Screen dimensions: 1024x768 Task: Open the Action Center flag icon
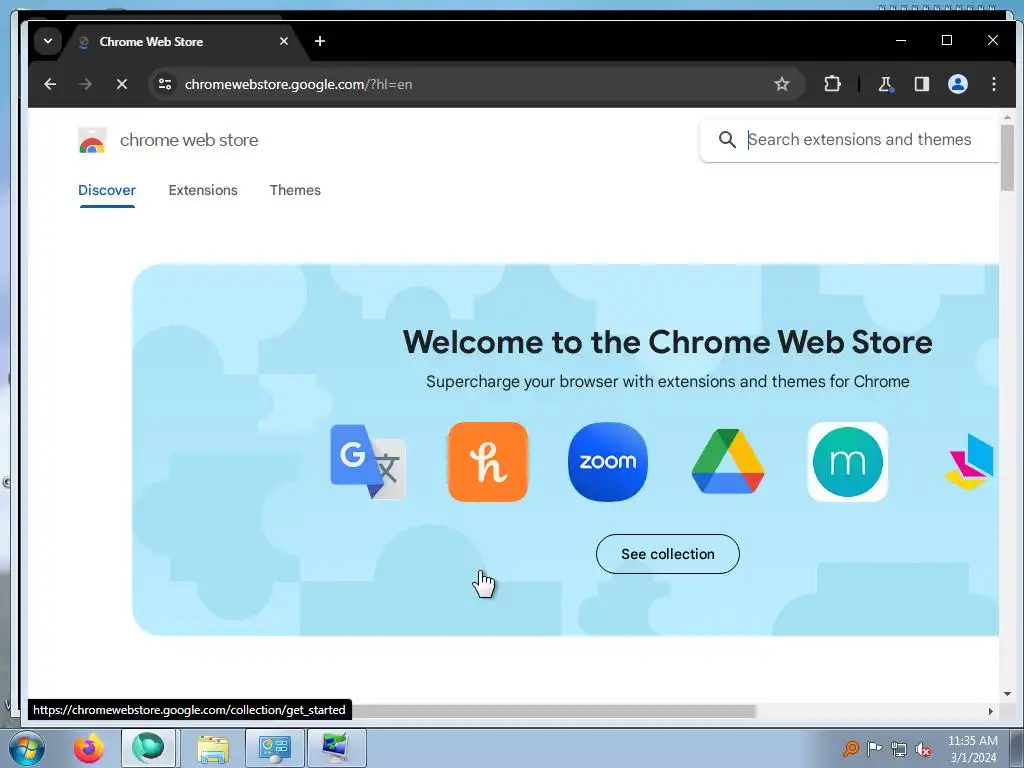(874, 749)
